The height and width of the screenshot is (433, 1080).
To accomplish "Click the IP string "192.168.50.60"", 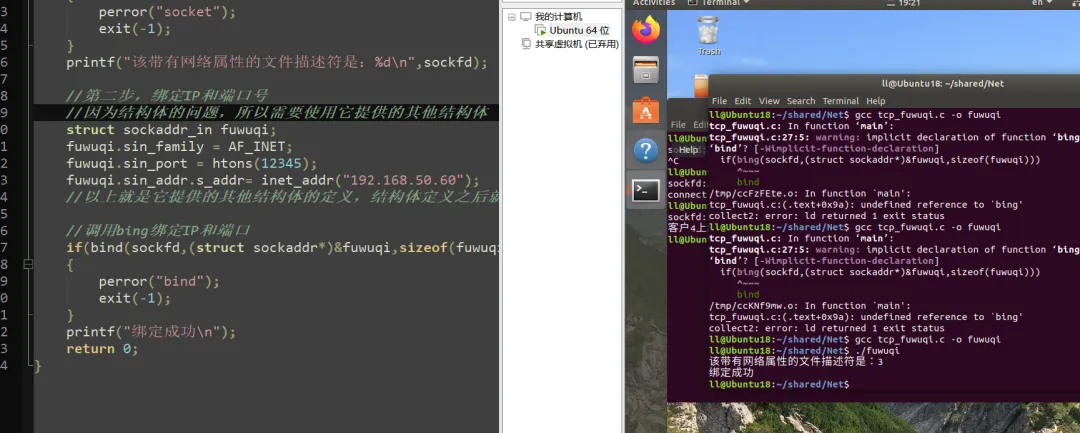I will [404, 180].
